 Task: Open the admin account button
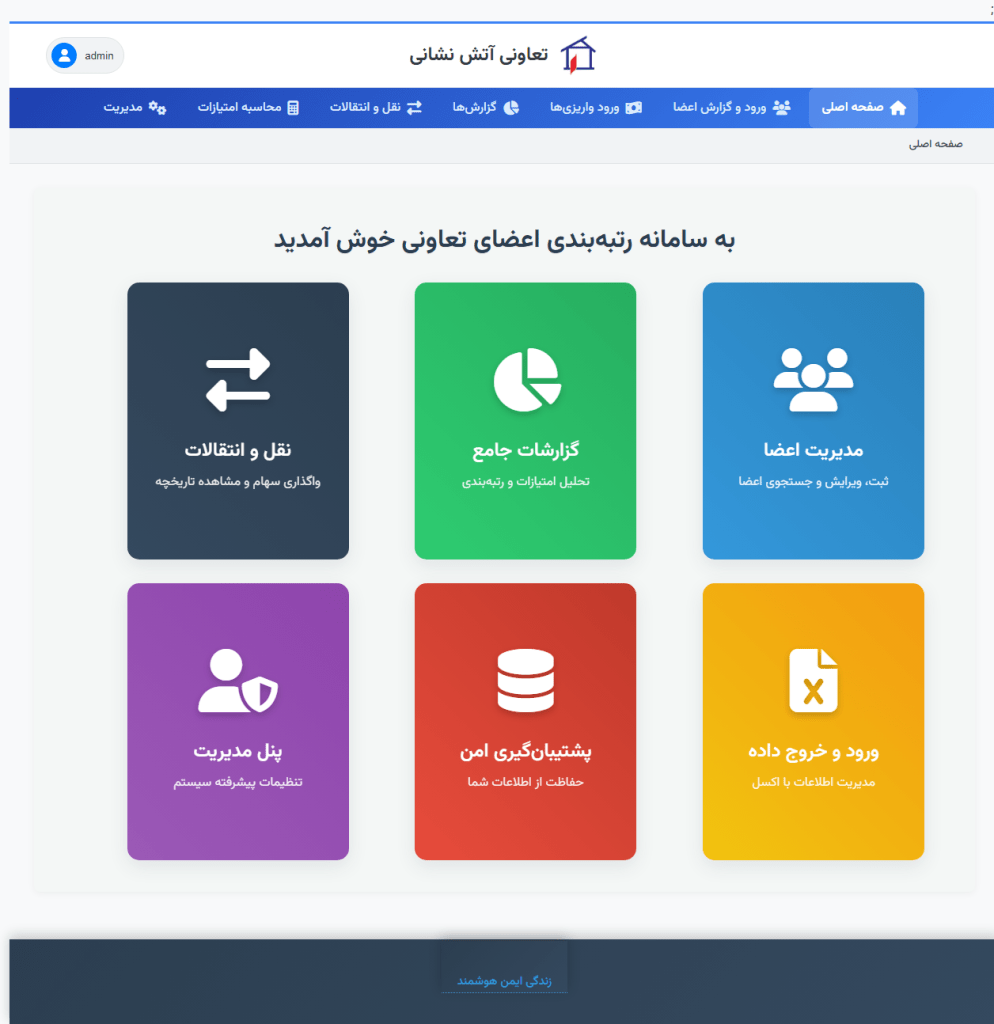coord(85,56)
